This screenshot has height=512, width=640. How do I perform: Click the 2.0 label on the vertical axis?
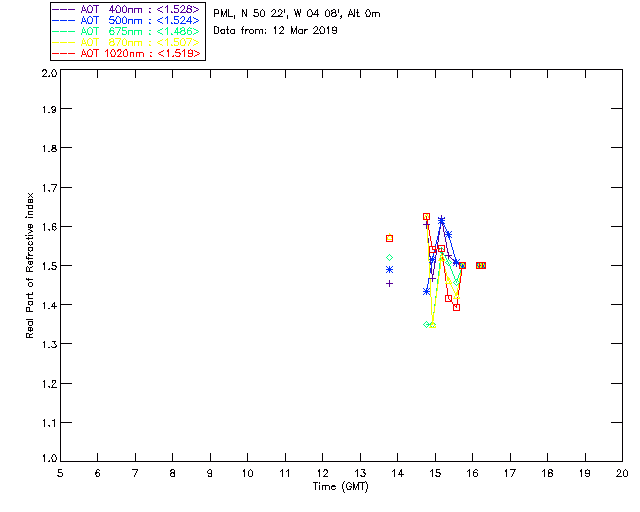point(49,73)
